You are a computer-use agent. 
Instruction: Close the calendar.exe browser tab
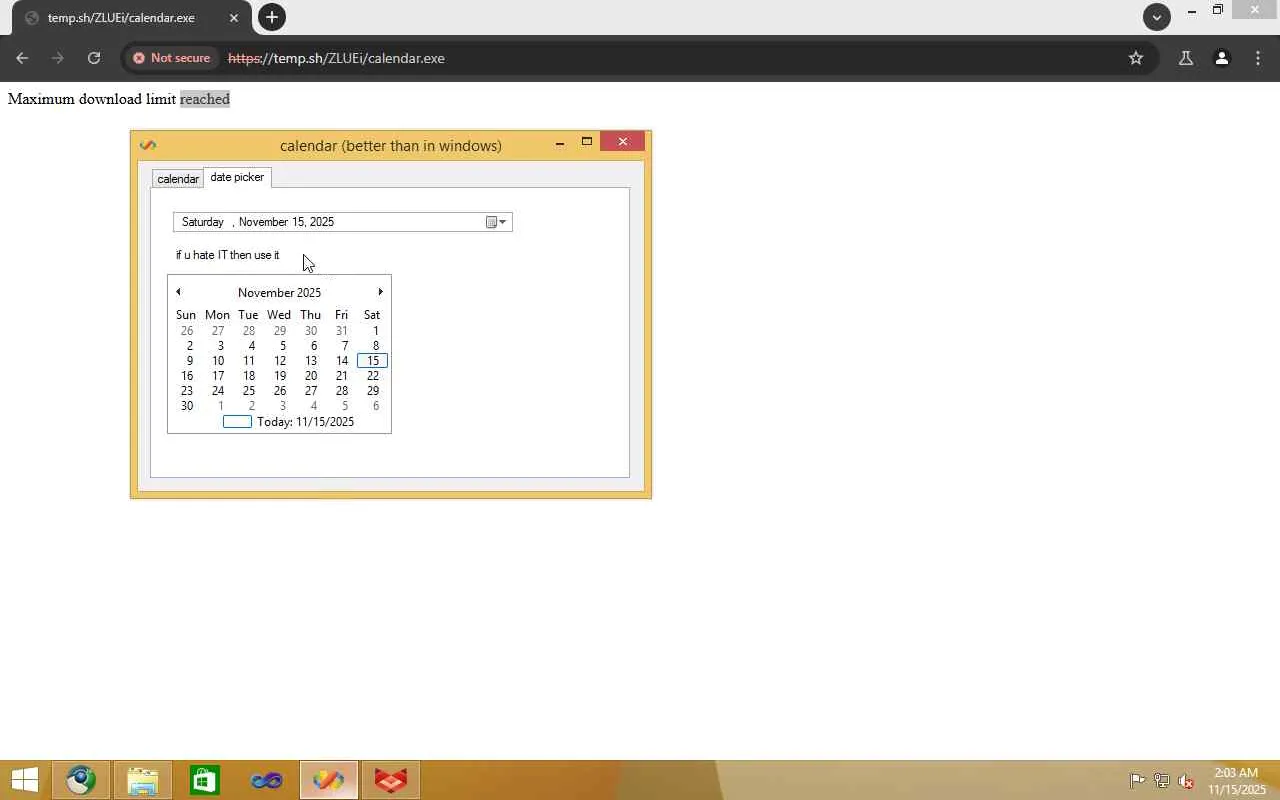click(x=234, y=18)
